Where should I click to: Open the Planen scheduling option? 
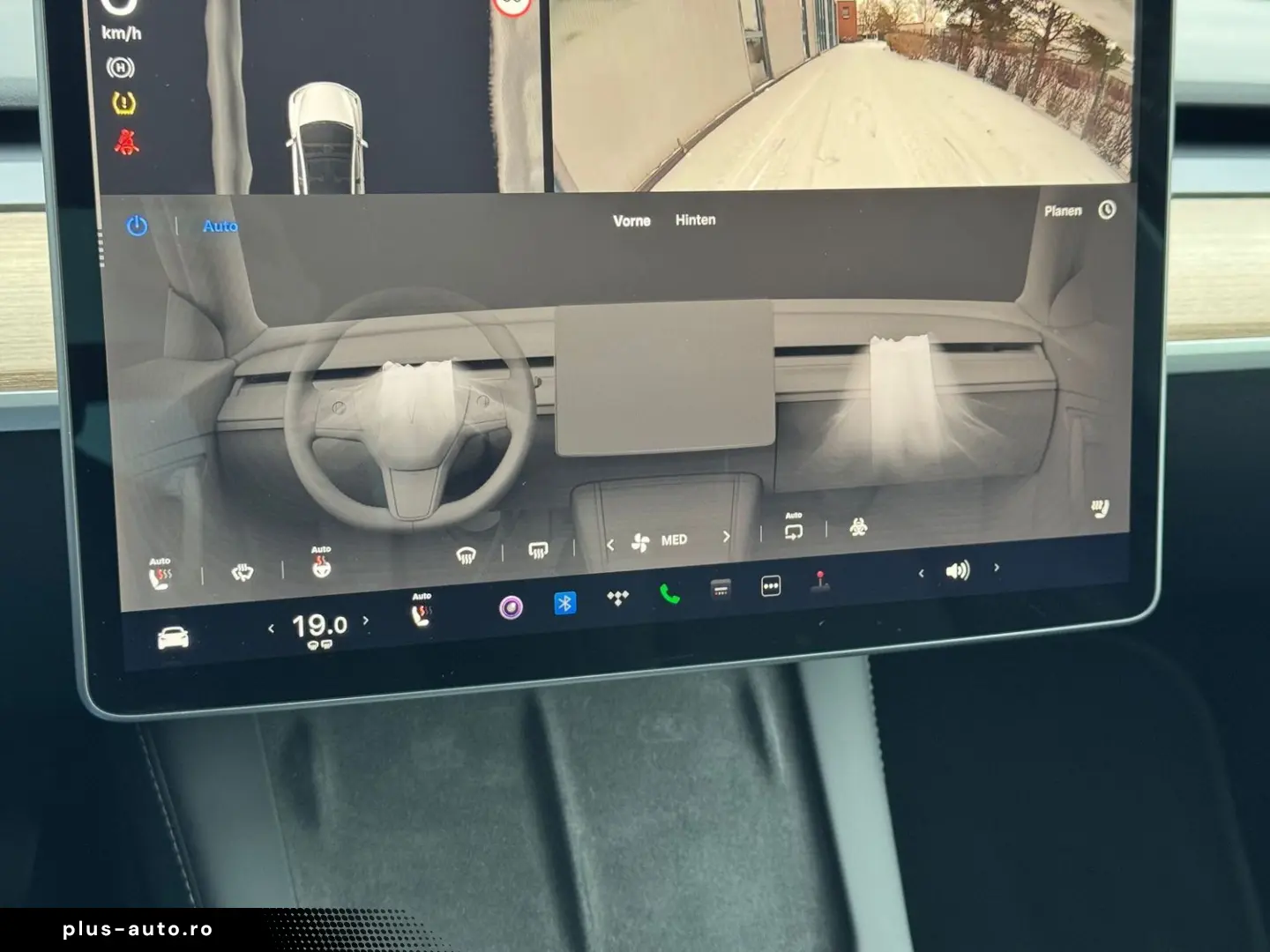click(x=1064, y=211)
